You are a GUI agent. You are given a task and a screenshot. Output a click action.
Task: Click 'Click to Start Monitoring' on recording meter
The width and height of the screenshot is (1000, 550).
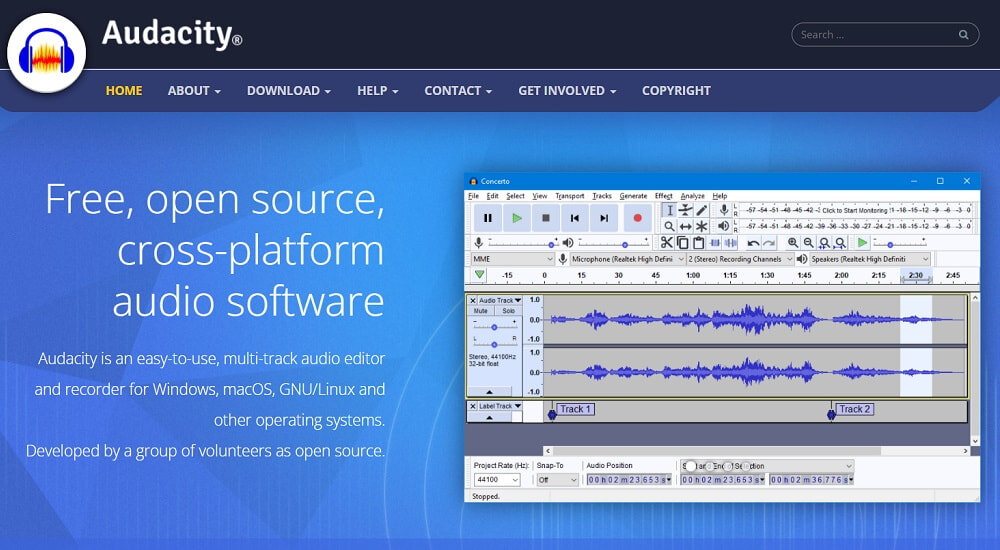(855, 210)
